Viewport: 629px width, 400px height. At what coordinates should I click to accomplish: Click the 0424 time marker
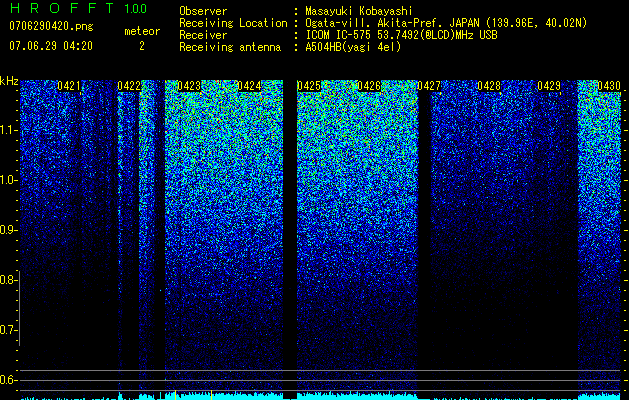pos(249,86)
